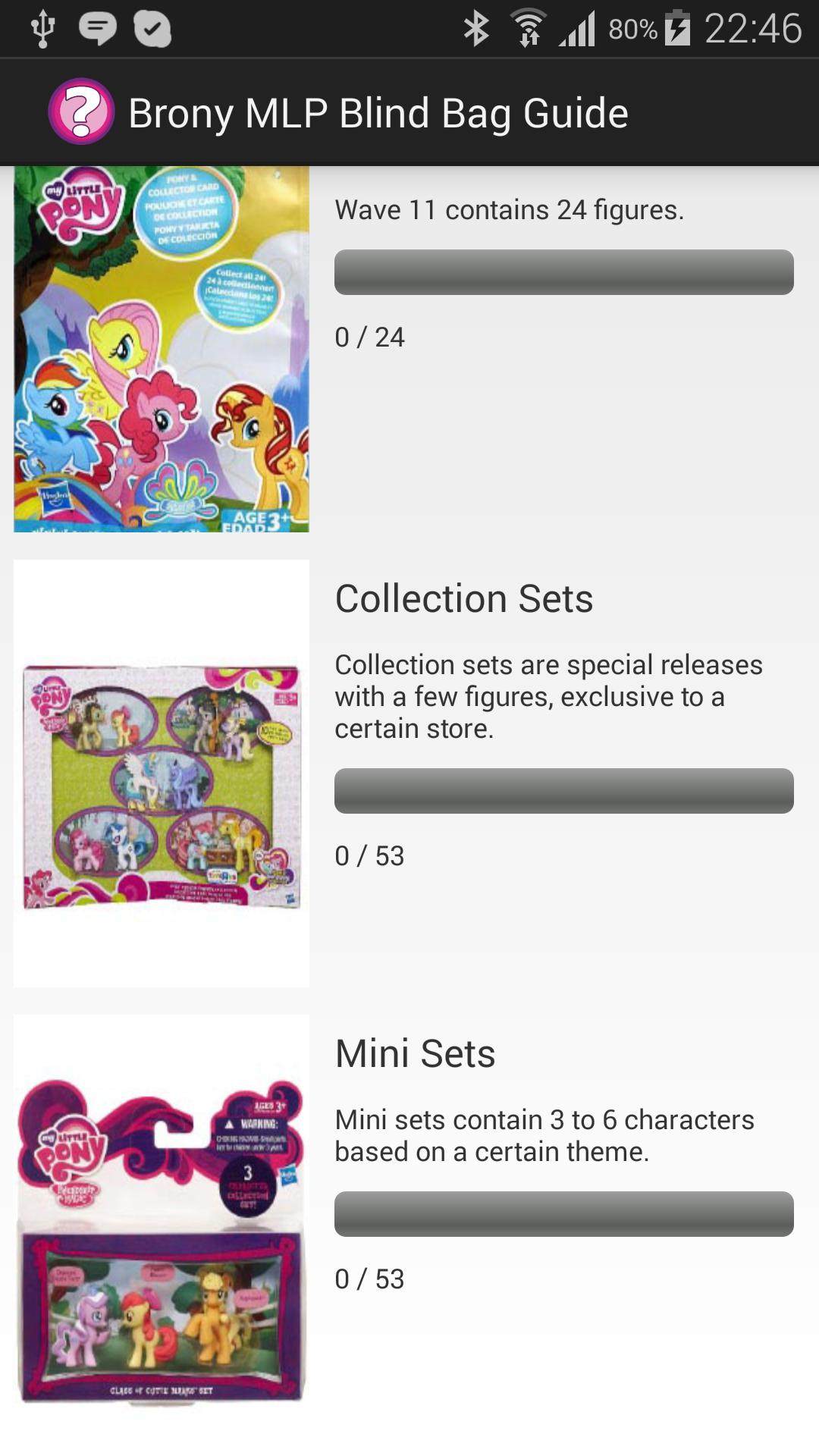Select the Mini Sets heading
The width and height of the screenshot is (819, 1456).
[x=416, y=1053]
